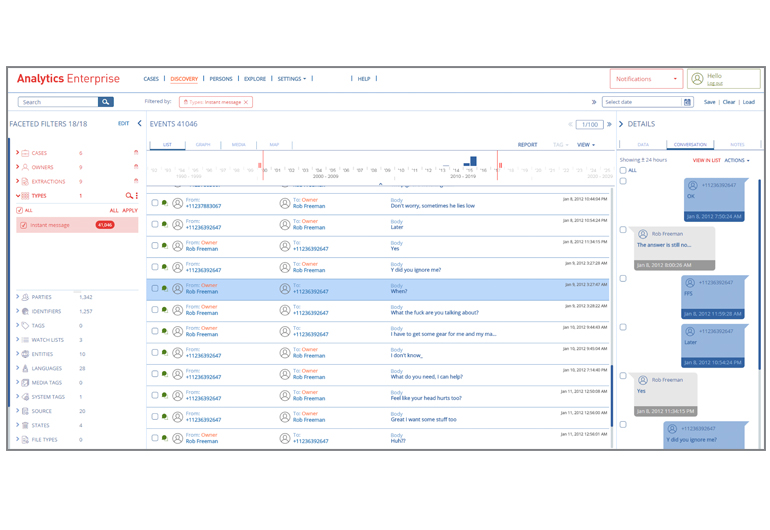The height and width of the screenshot is (530, 770).
Task: Open the Actions dropdown in Details
Action: (x=736, y=160)
